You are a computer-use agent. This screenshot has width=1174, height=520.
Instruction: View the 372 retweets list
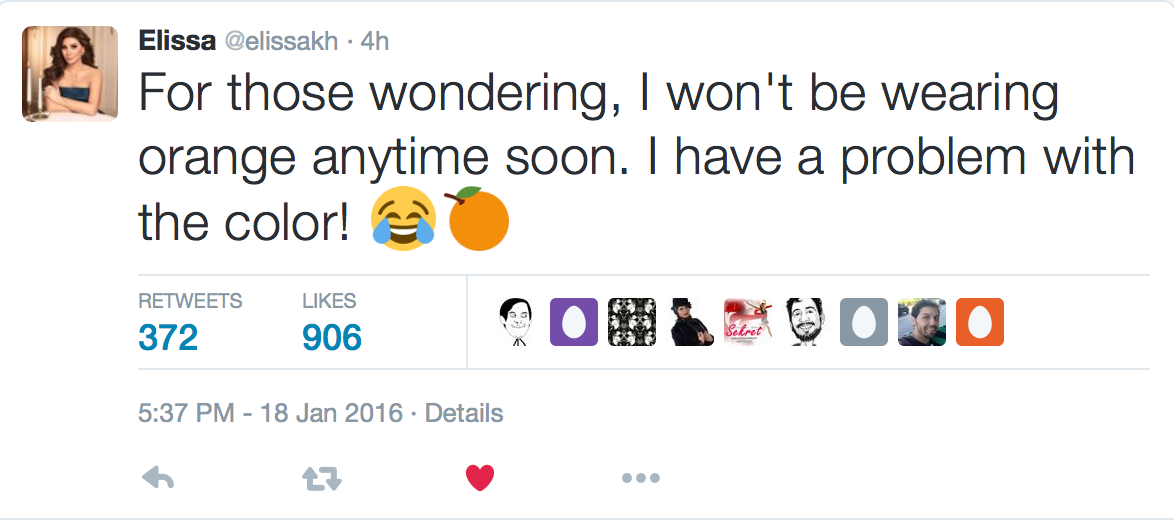[168, 337]
